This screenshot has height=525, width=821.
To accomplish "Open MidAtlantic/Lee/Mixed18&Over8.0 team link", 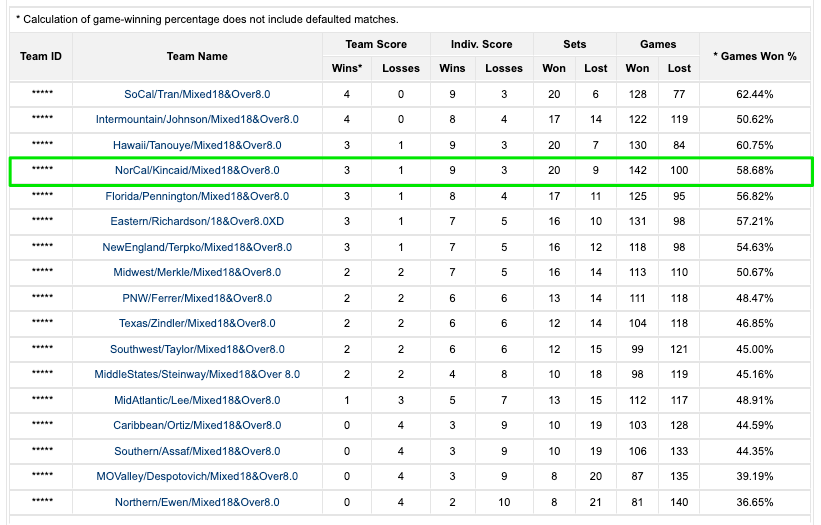I will (197, 400).
